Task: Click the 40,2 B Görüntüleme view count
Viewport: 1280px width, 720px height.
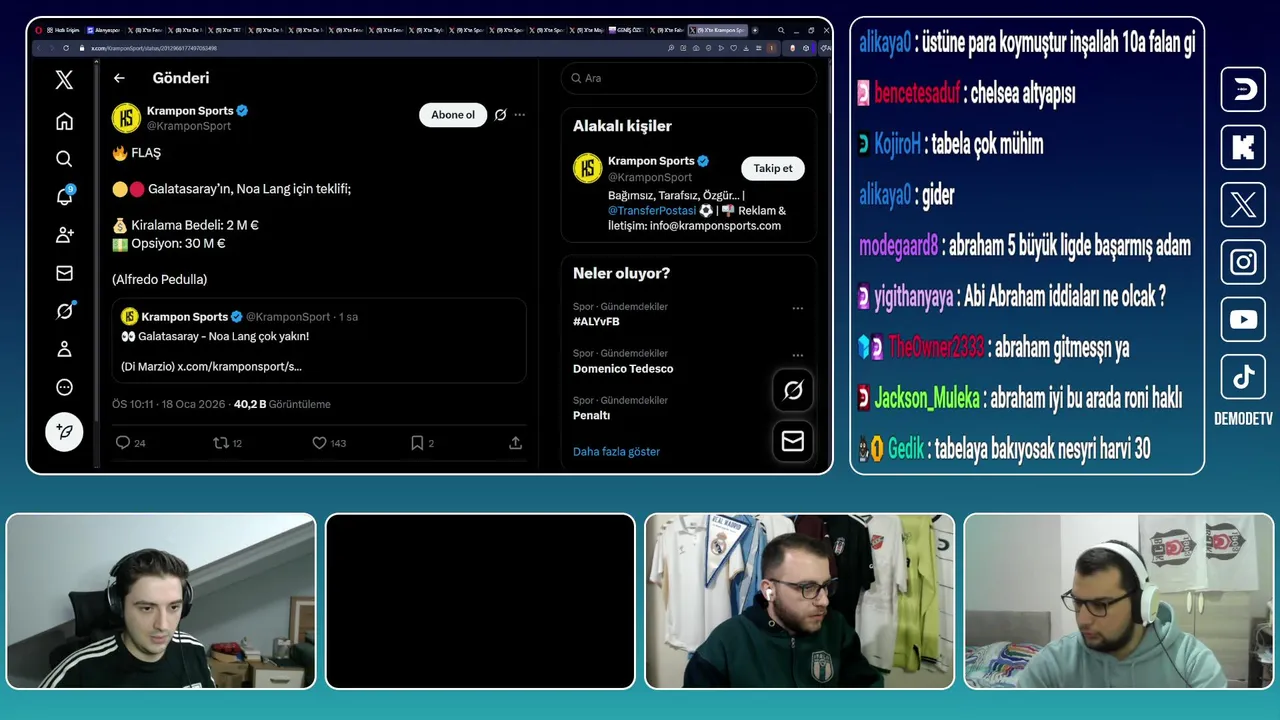Action: [282, 404]
